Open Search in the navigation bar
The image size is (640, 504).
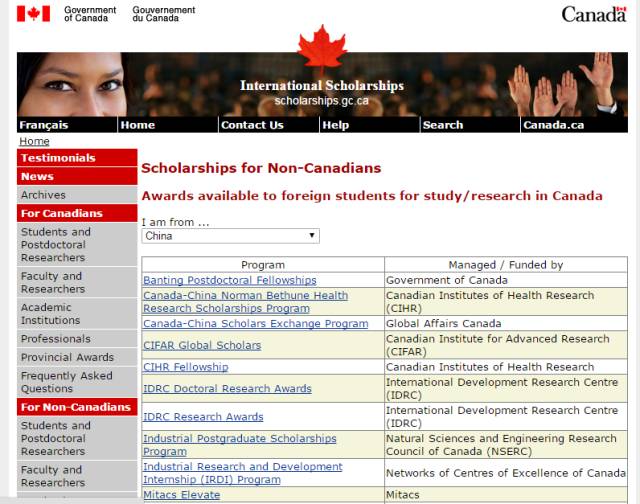click(470, 125)
